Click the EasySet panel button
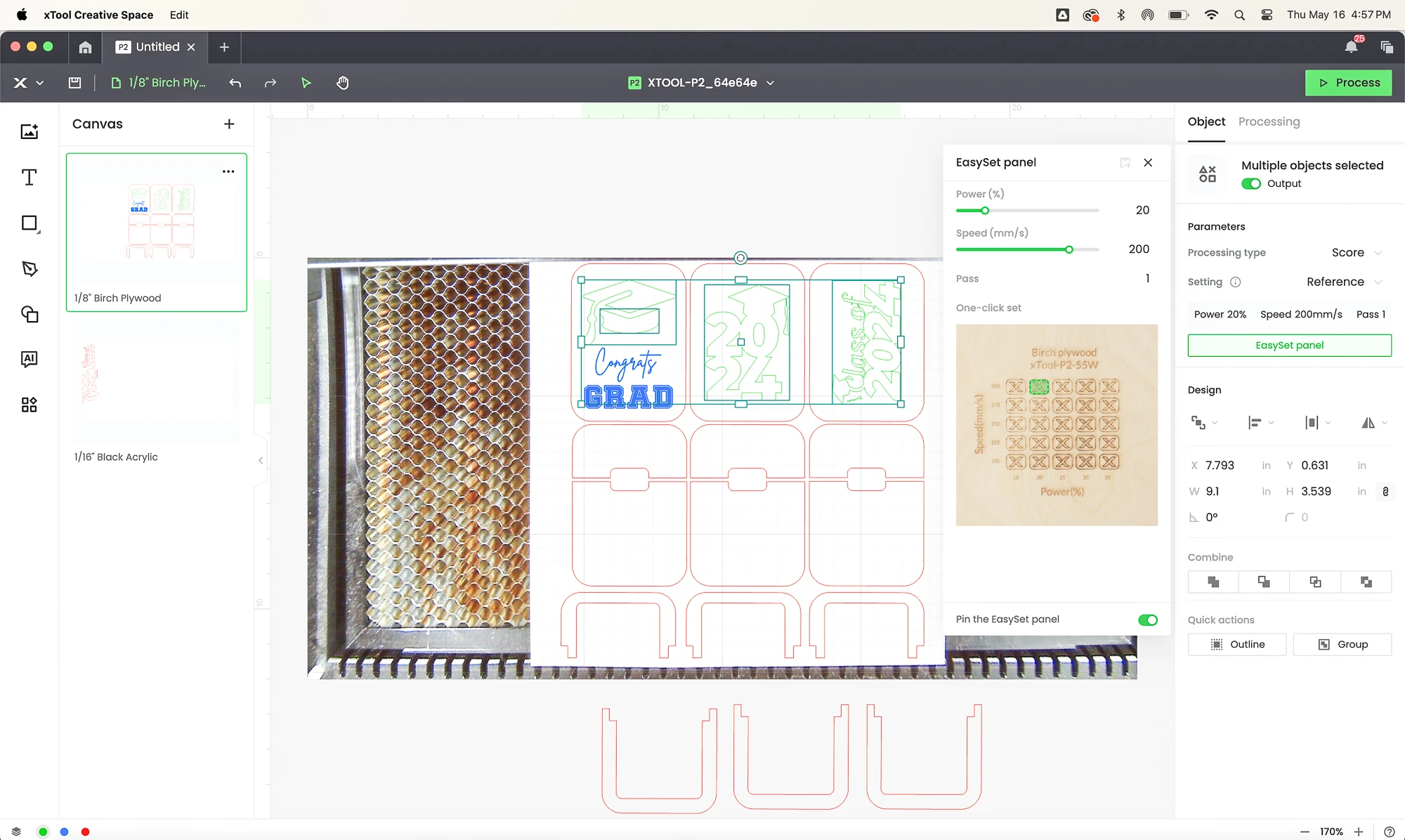 click(1289, 345)
